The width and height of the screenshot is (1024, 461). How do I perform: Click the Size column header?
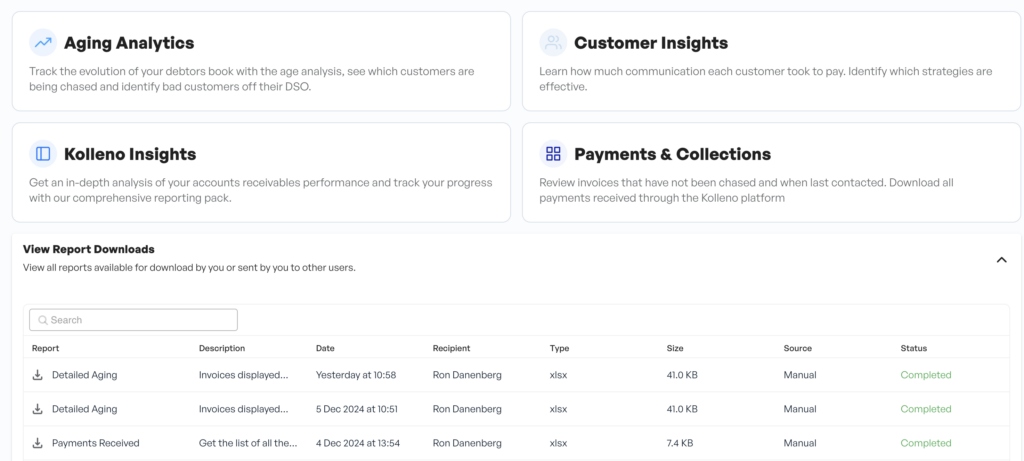(x=675, y=348)
